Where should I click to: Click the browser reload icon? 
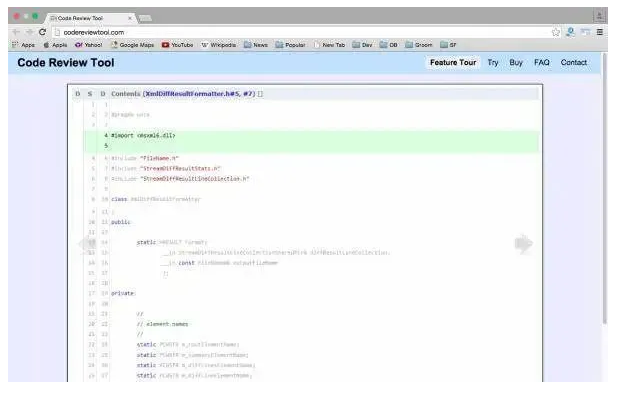pyautogui.click(x=42, y=32)
